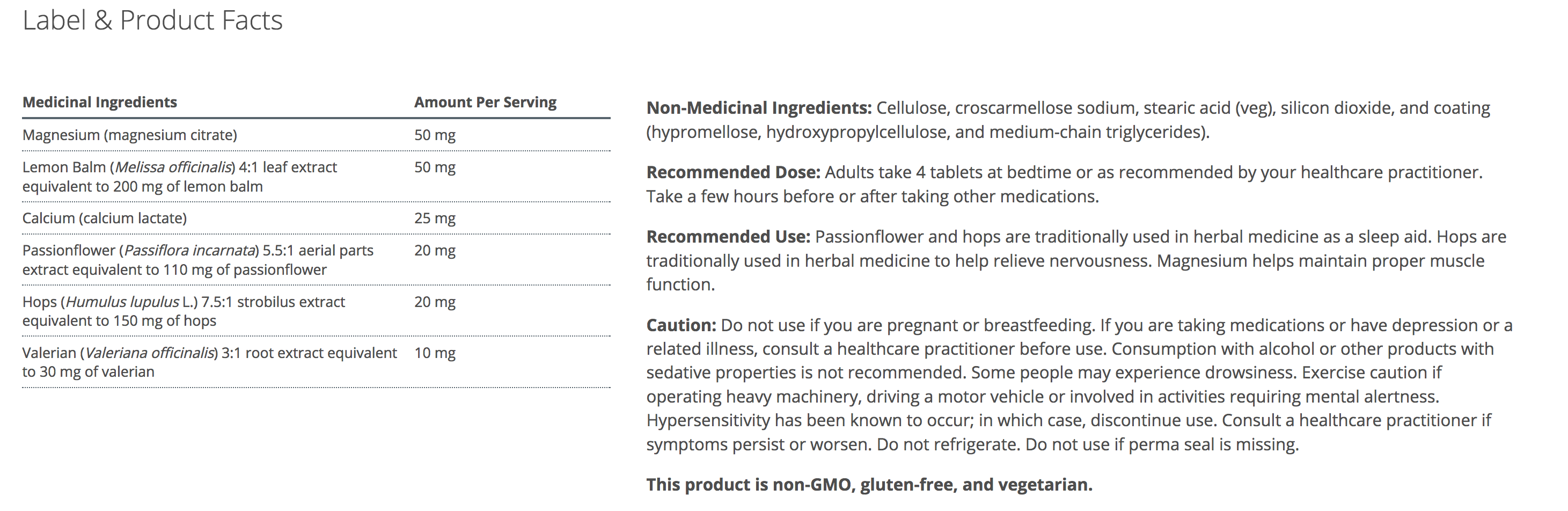
Task: Click the 50 mg amount for Magnesium
Action: pos(435,135)
